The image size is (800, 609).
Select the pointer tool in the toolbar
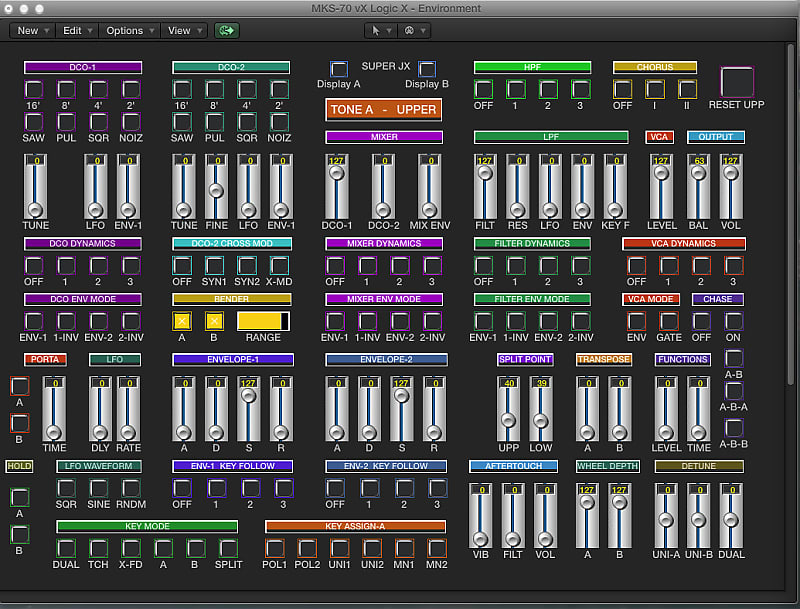point(377,30)
